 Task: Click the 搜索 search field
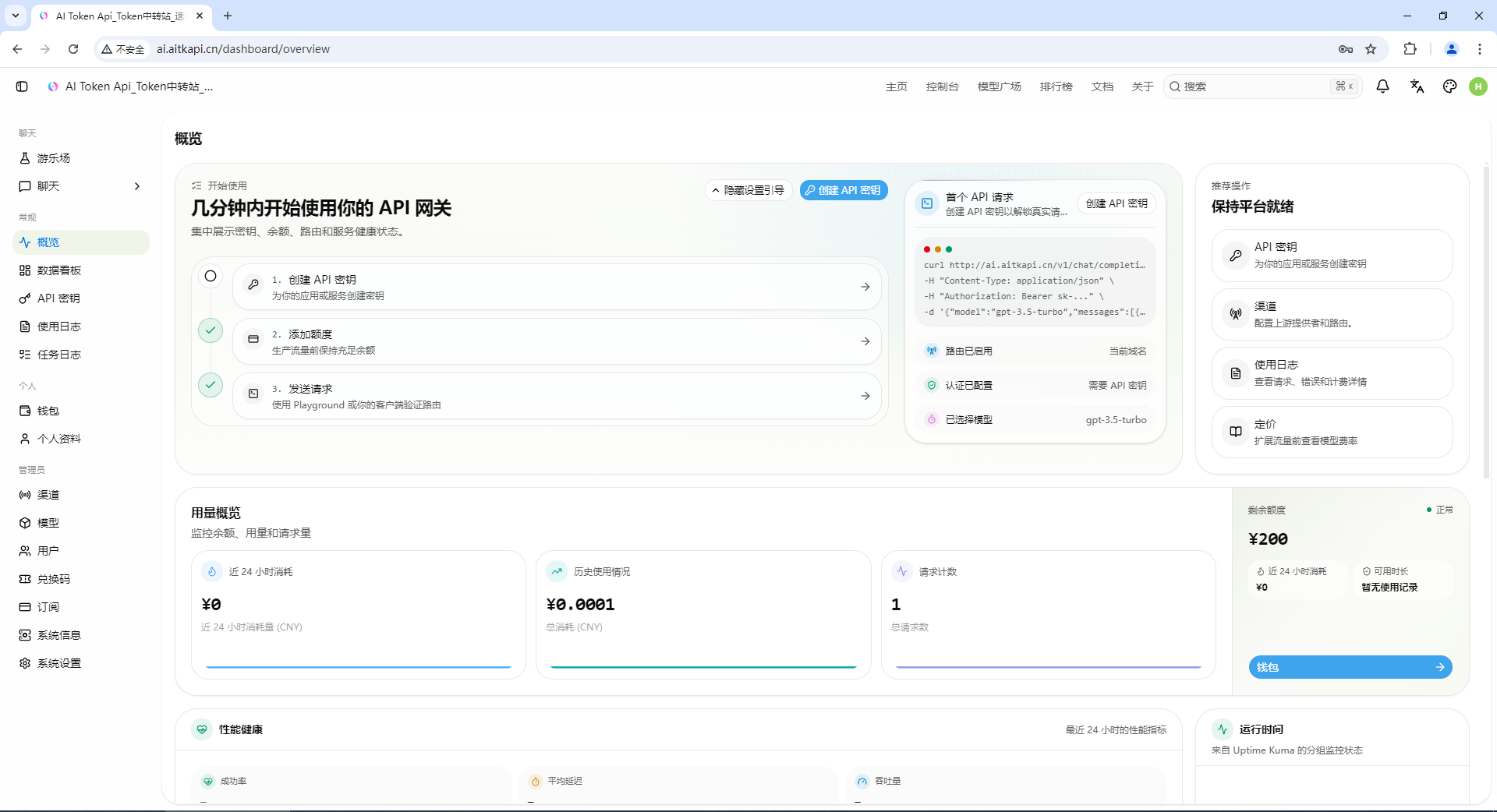point(1263,86)
